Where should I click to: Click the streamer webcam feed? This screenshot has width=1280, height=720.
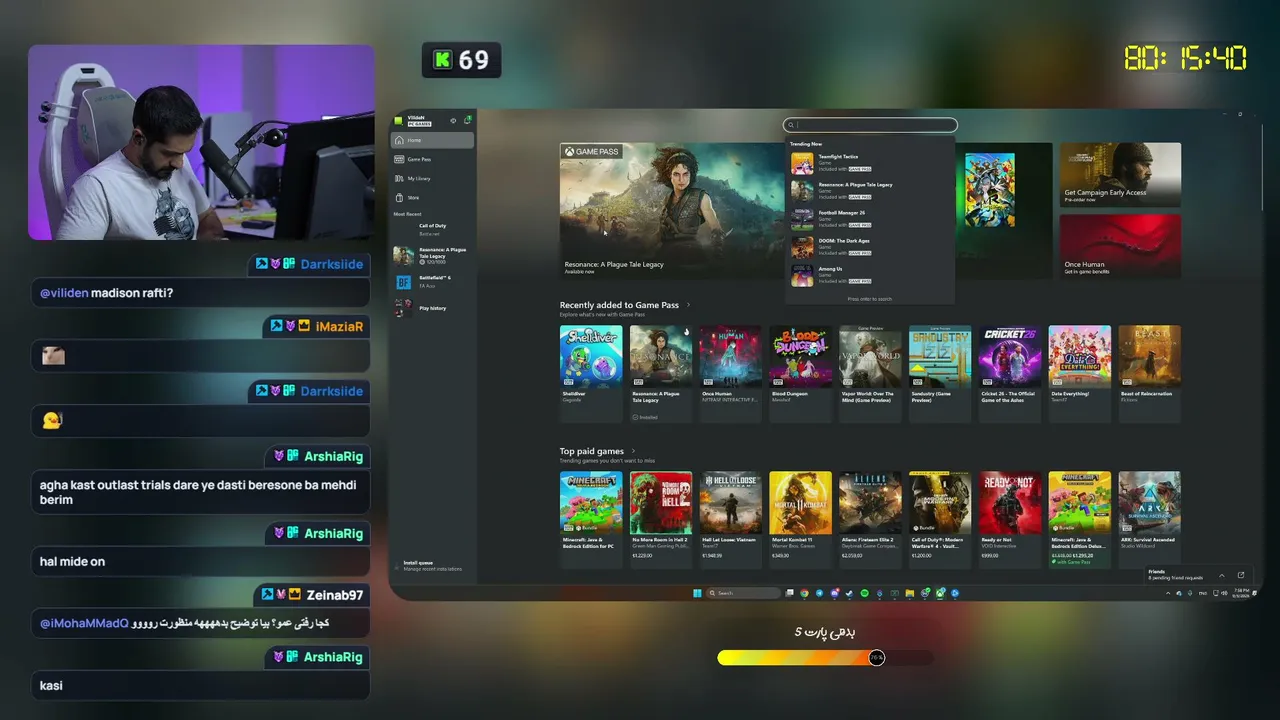[201, 142]
